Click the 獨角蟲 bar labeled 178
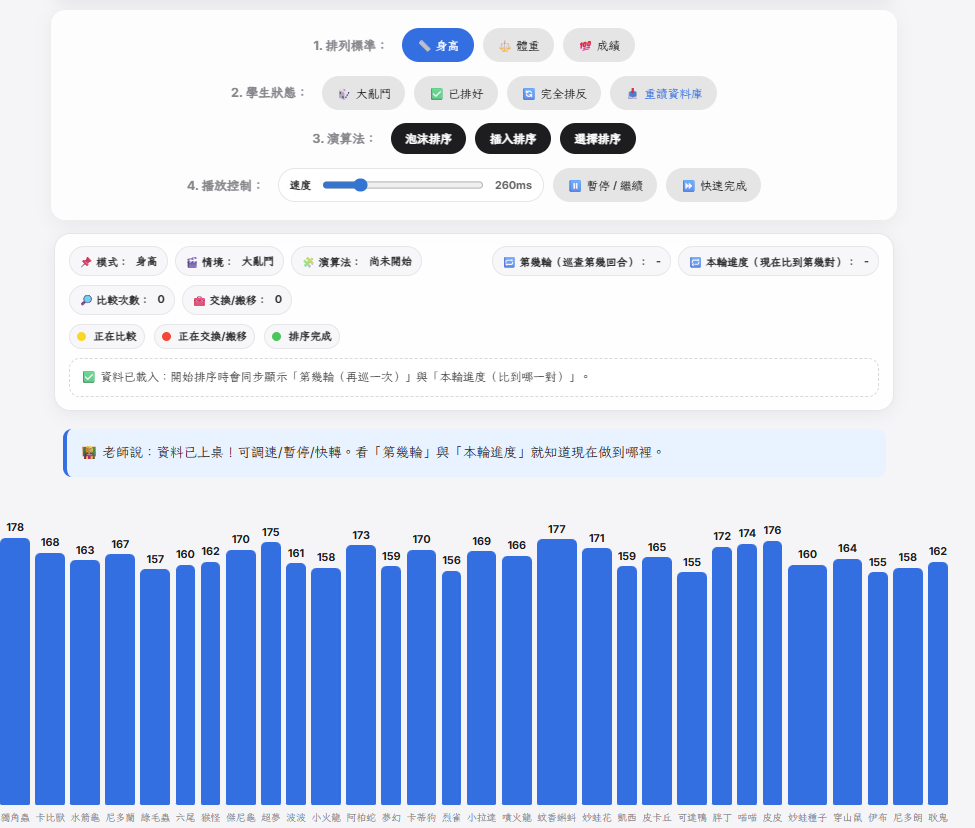 (15, 671)
